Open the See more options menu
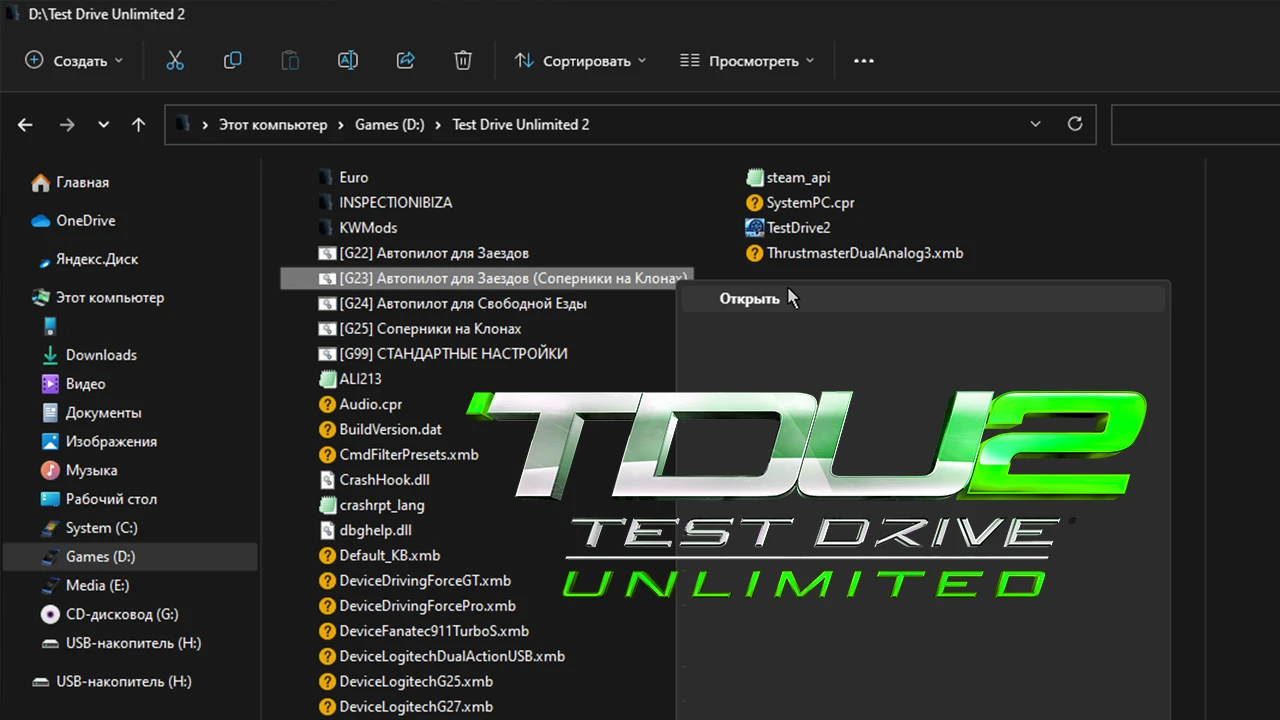 863,60
